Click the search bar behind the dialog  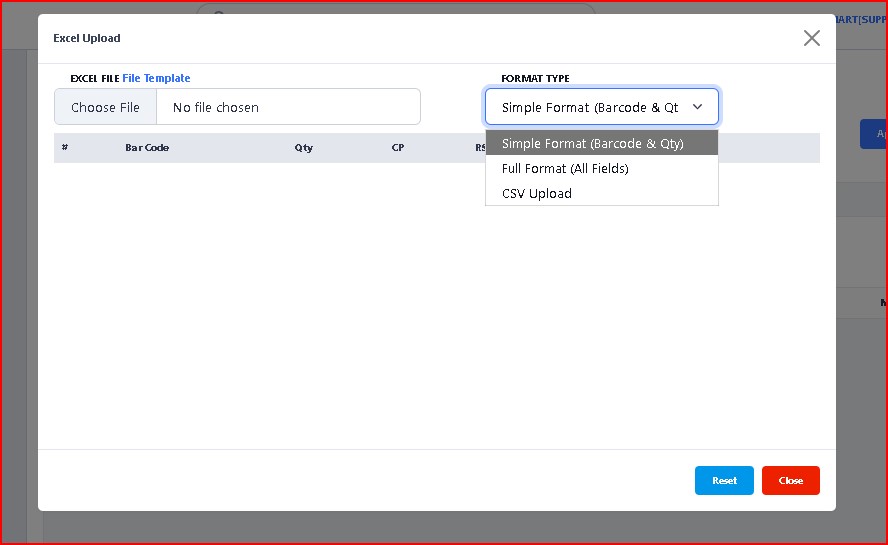(400, 9)
